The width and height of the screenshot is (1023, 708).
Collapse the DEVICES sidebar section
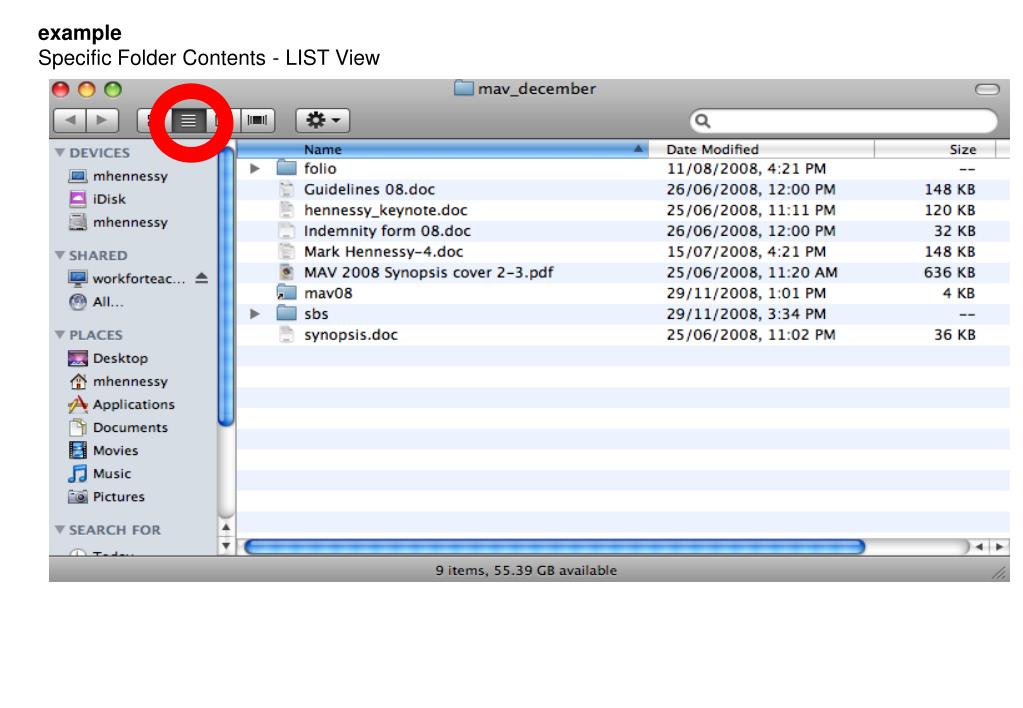60,152
